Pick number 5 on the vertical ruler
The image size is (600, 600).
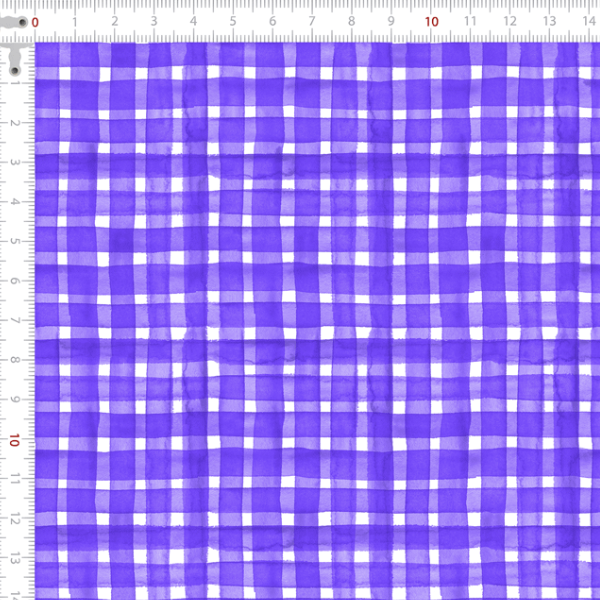pyautogui.click(x=15, y=241)
